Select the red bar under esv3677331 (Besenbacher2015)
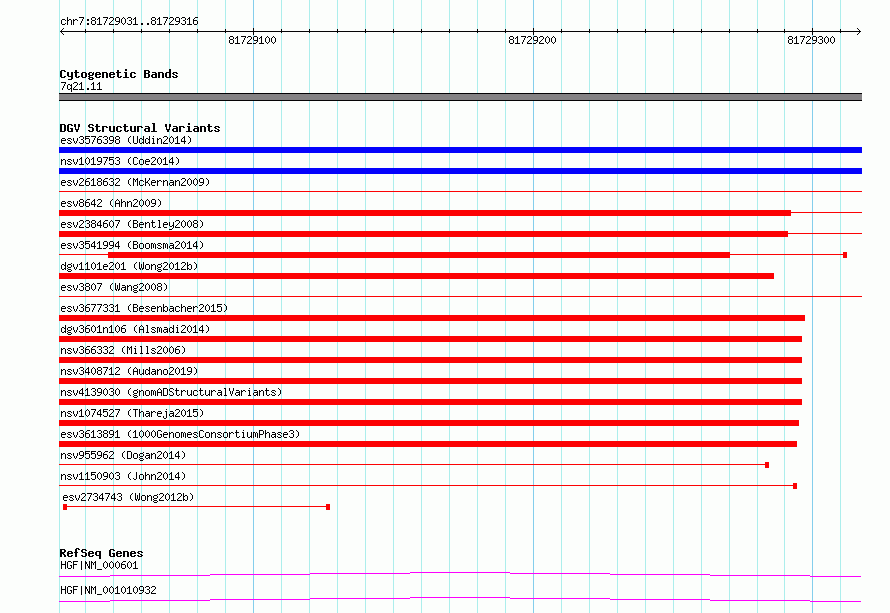890x613 pixels. (432, 318)
